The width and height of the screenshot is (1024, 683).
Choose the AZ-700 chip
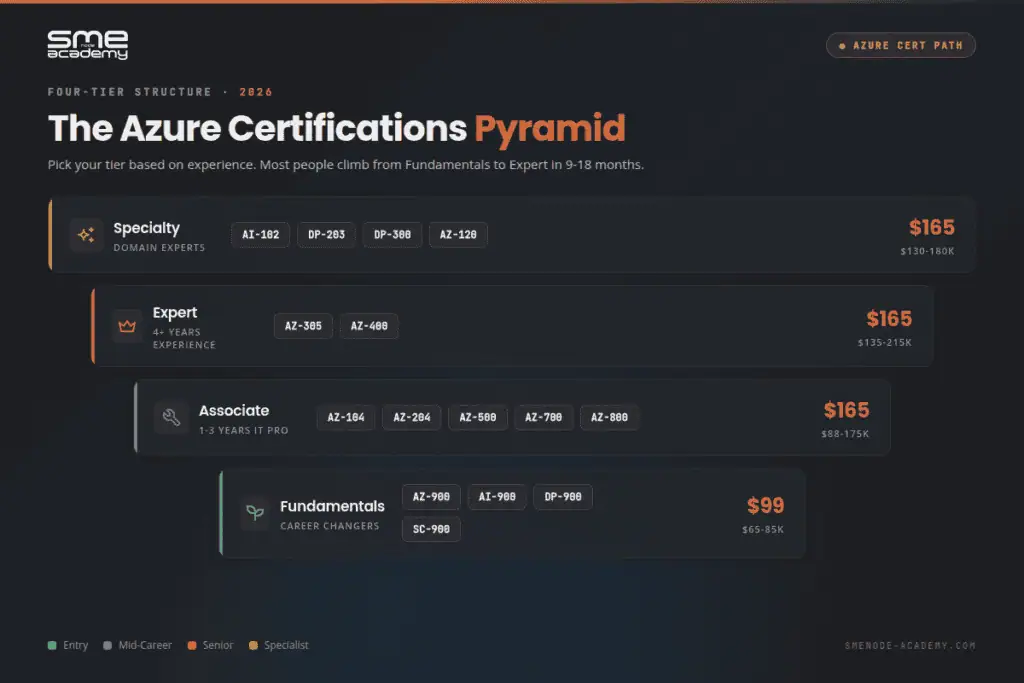coord(544,417)
